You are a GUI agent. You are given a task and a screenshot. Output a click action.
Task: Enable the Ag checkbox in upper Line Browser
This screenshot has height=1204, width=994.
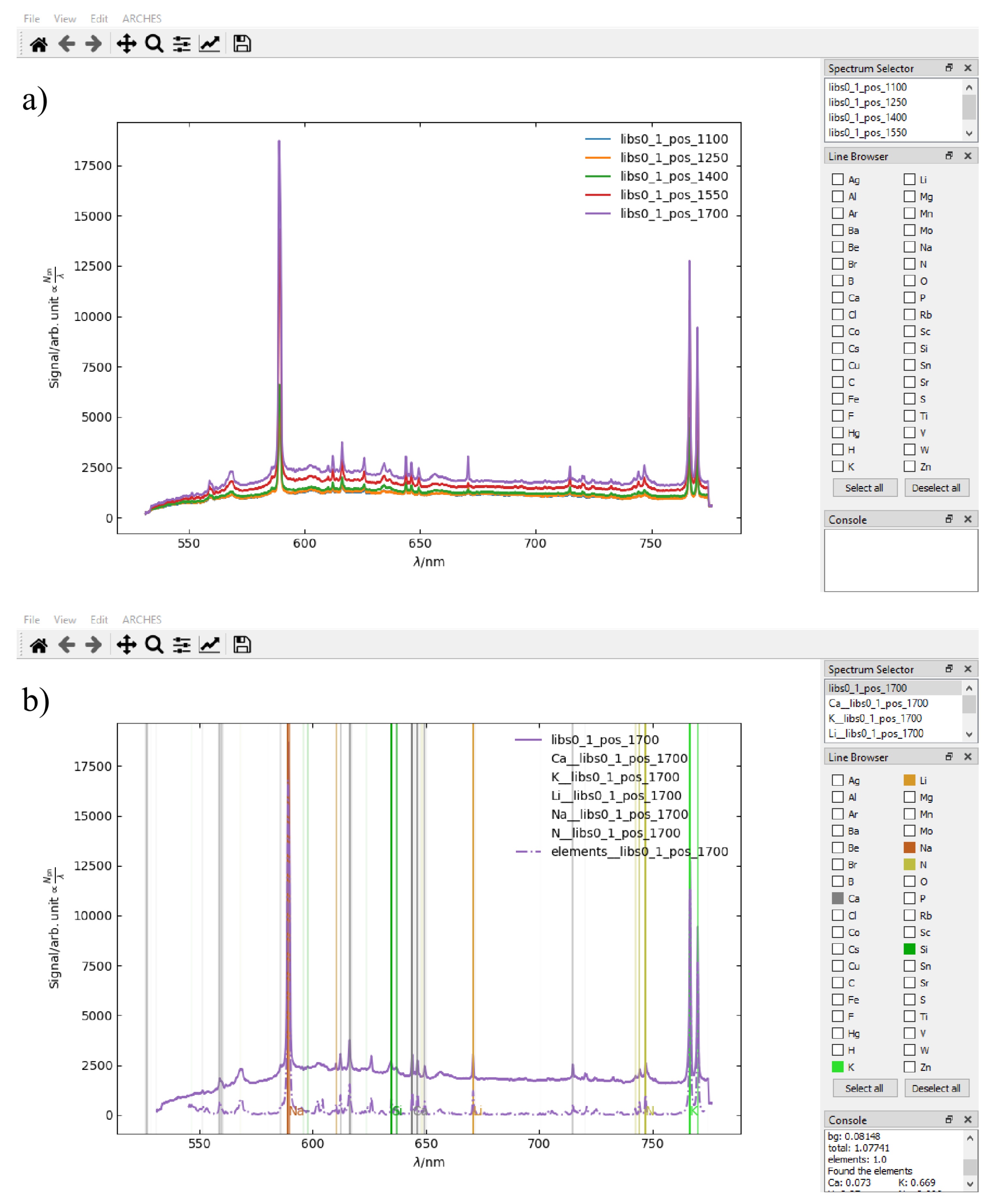[x=838, y=179]
